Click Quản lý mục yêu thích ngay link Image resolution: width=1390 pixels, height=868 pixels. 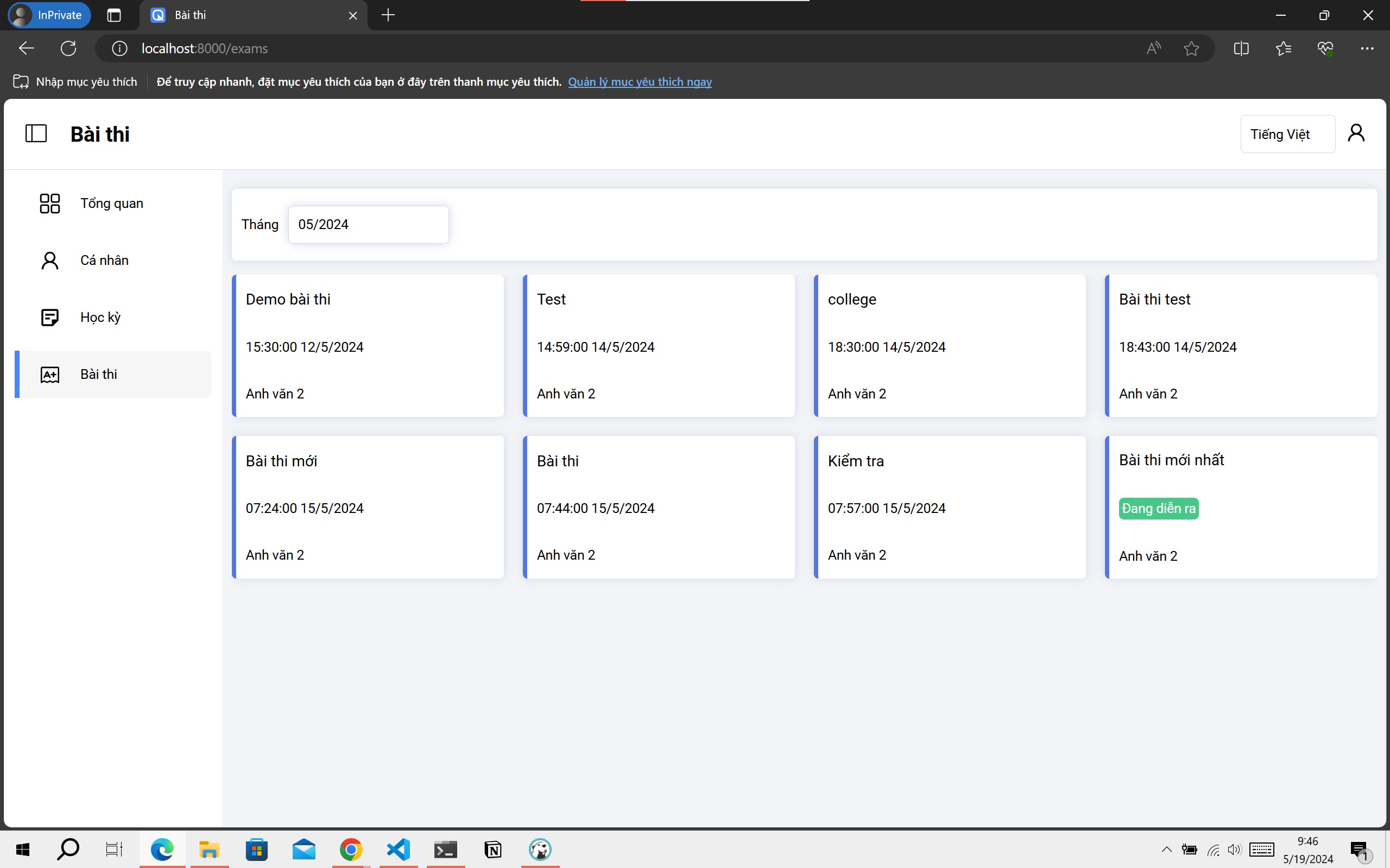pyautogui.click(x=640, y=81)
